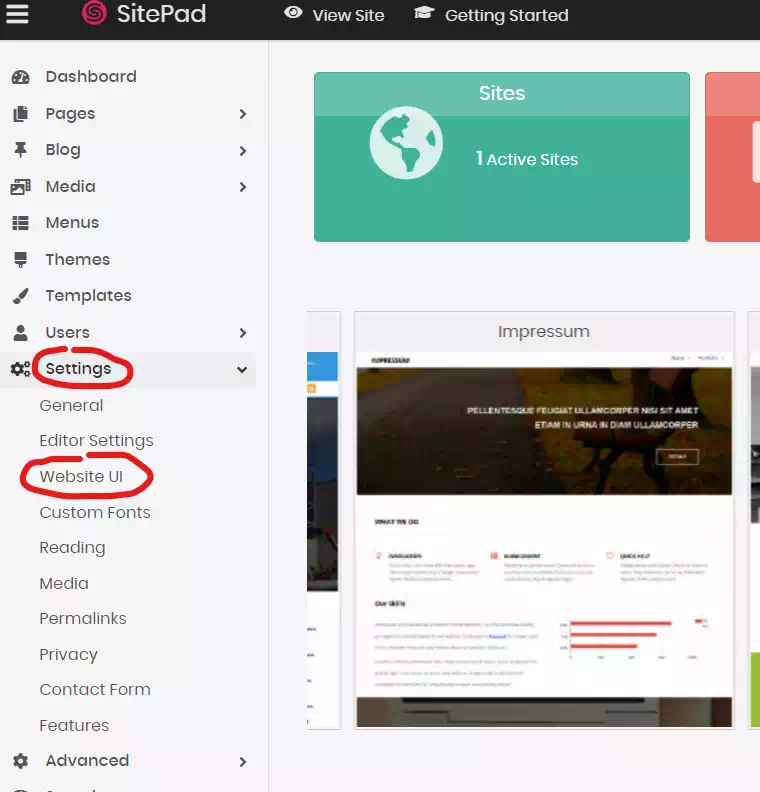Image resolution: width=760 pixels, height=792 pixels.
Task: Select the Users sidebar label
Action: [x=68, y=332]
